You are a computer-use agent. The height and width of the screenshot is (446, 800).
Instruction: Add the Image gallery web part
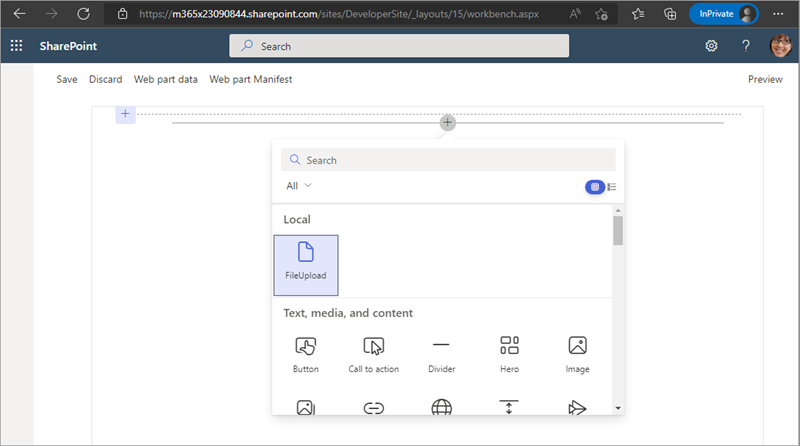[x=306, y=407]
